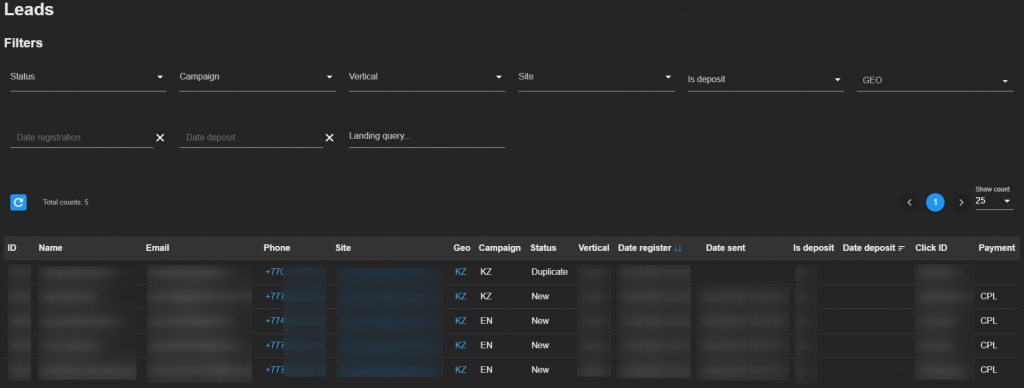1024x388 pixels.
Task: Click the Date deposit input field
Action: 251,138
